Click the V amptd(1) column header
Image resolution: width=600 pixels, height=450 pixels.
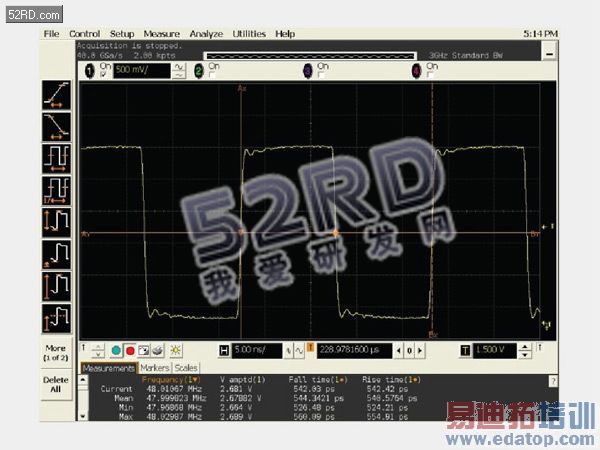[243, 380]
